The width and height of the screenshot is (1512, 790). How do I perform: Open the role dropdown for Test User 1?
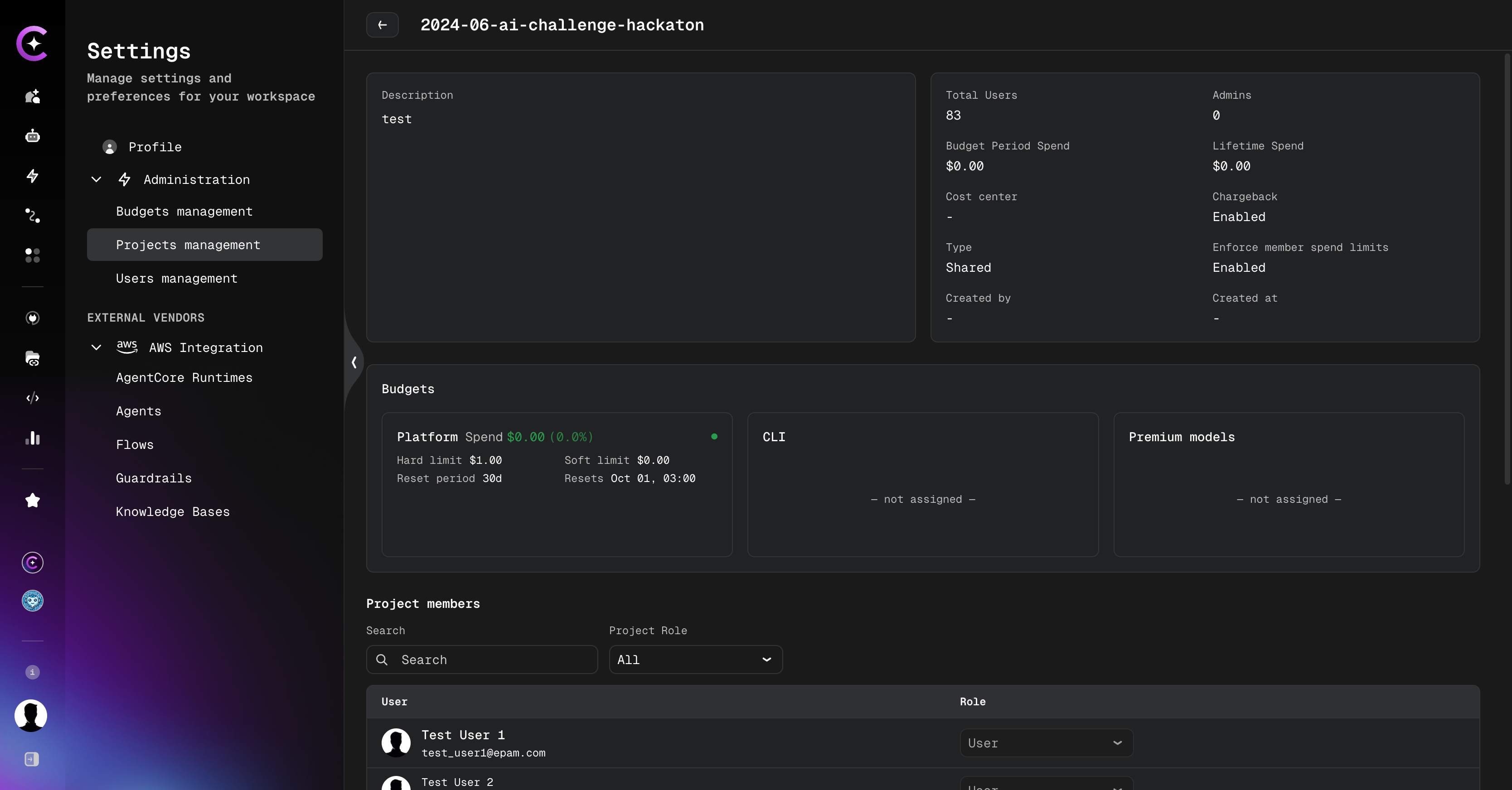[1047, 743]
